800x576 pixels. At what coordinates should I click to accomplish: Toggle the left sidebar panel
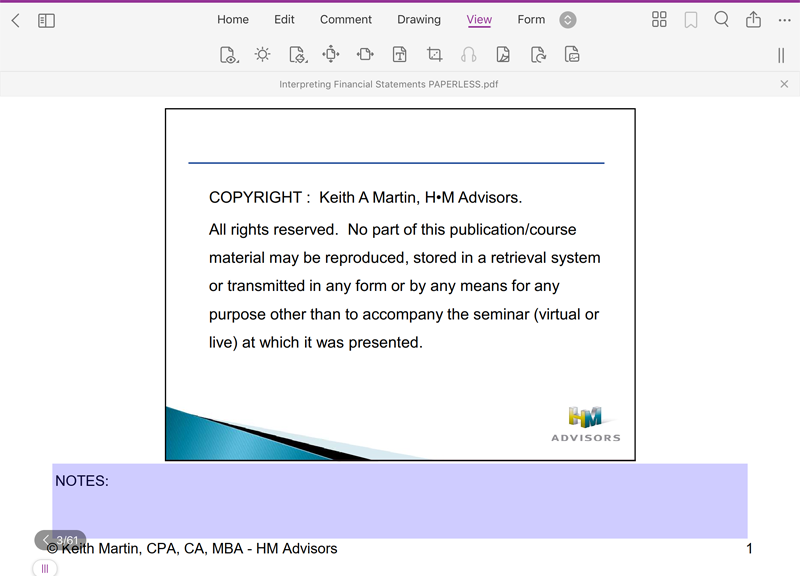pos(46,20)
